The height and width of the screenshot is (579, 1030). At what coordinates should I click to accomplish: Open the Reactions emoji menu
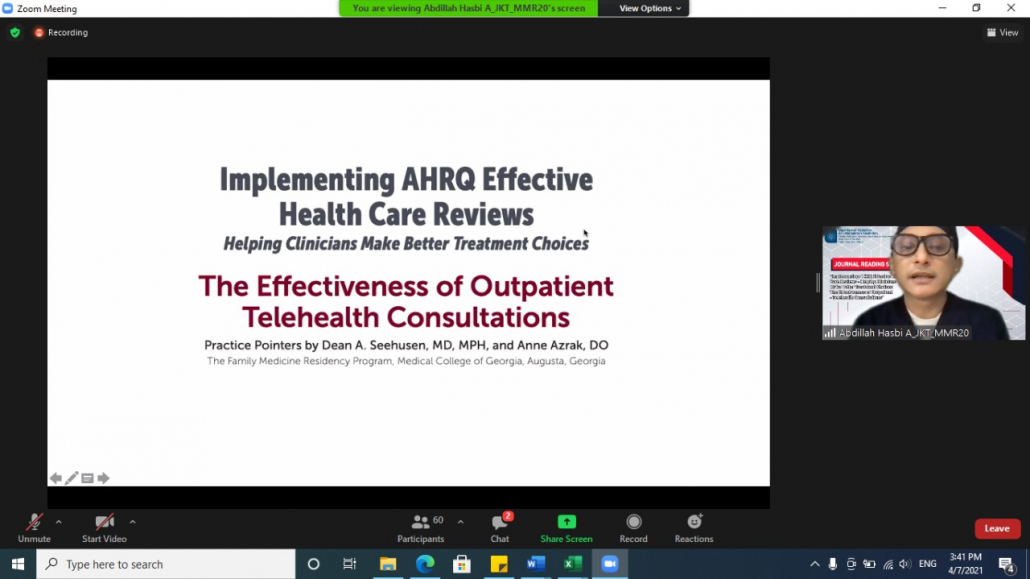coord(694,527)
